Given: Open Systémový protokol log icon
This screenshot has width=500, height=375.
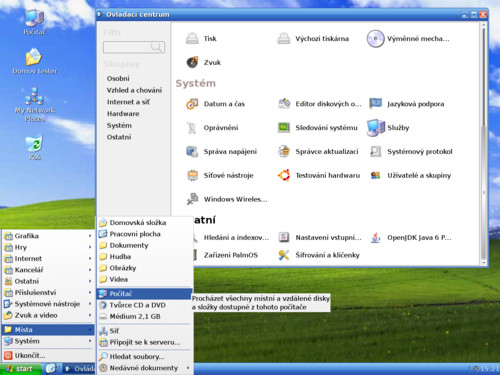Looking at the screenshot, I should tap(375, 152).
